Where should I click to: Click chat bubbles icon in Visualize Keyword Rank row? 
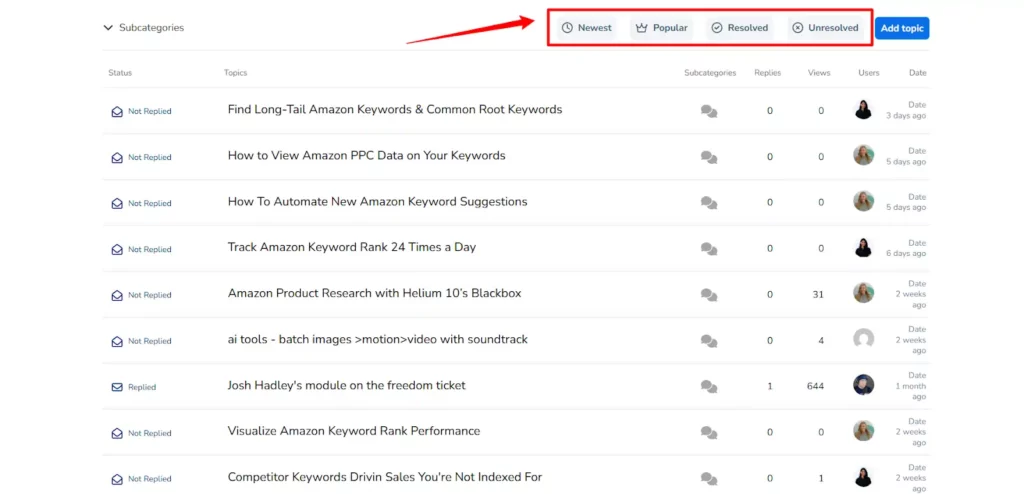tap(709, 433)
